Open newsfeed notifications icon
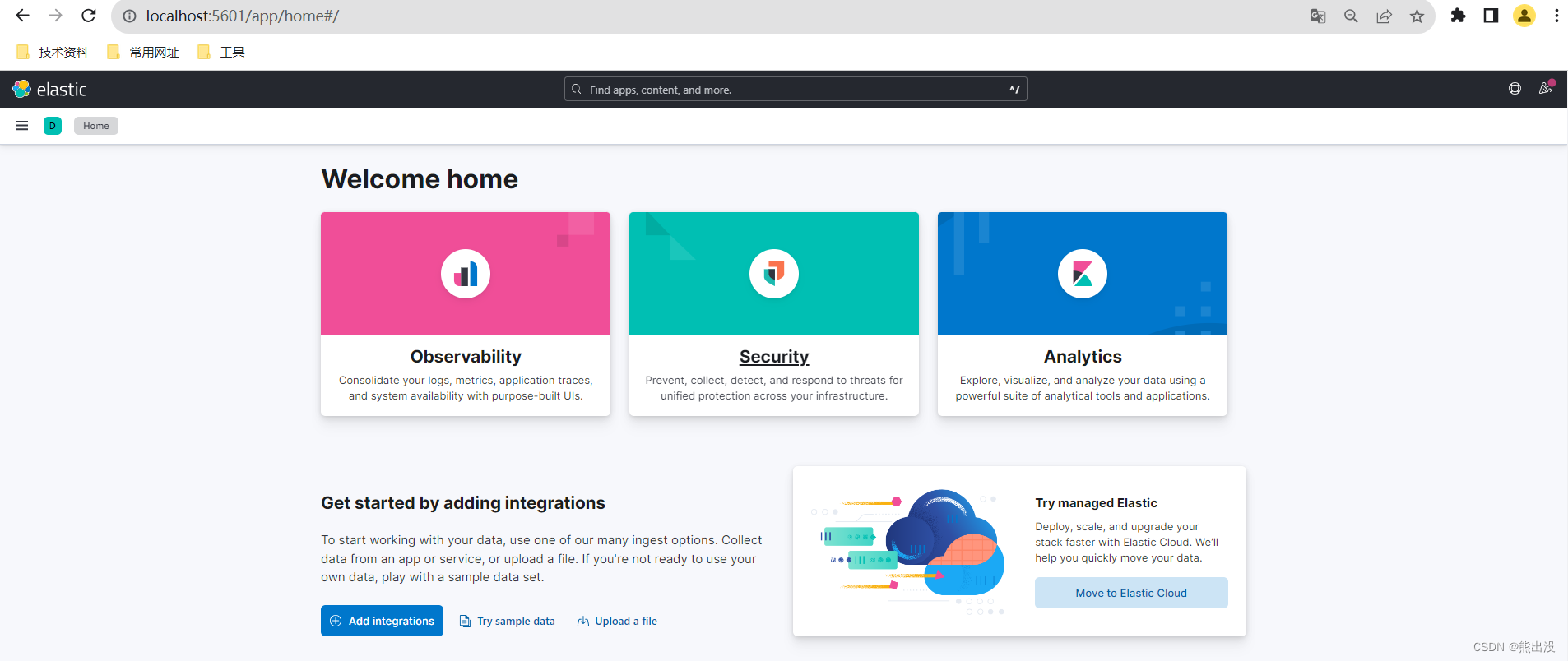This screenshot has height=661, width=1568. point(1546,89)
